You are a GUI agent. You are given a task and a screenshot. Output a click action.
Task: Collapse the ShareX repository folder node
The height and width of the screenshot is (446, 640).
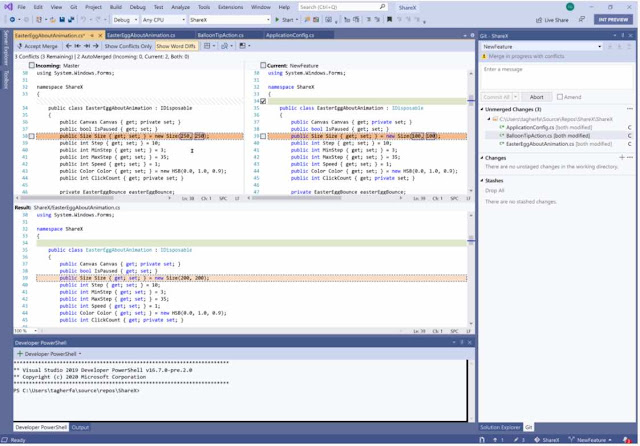[x=489, y=119]
